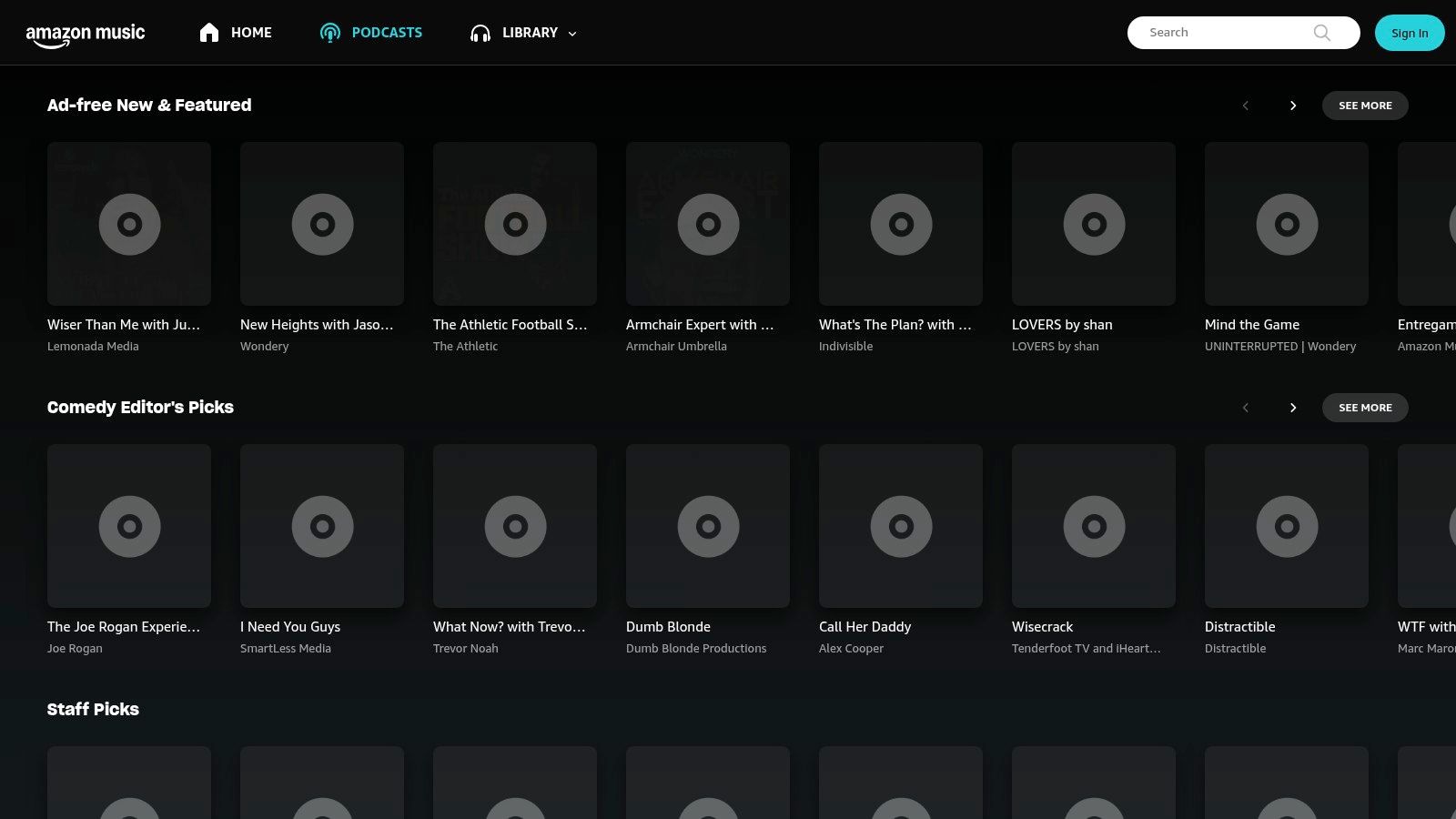This screenshot has height=819, width=1456.
Task: Click the search magnifier icon
Action: (1321, 32)
